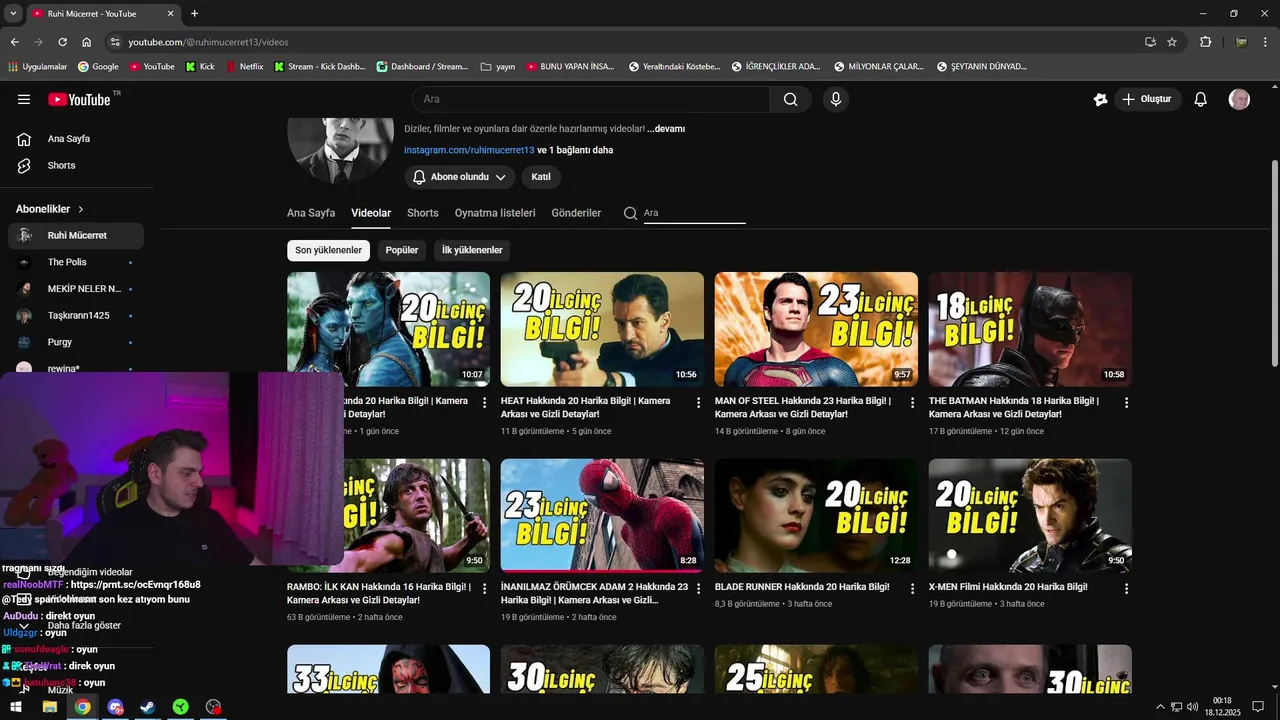Reload the page in Chrome
This screenshot has height=720, width=1280.
62,42
